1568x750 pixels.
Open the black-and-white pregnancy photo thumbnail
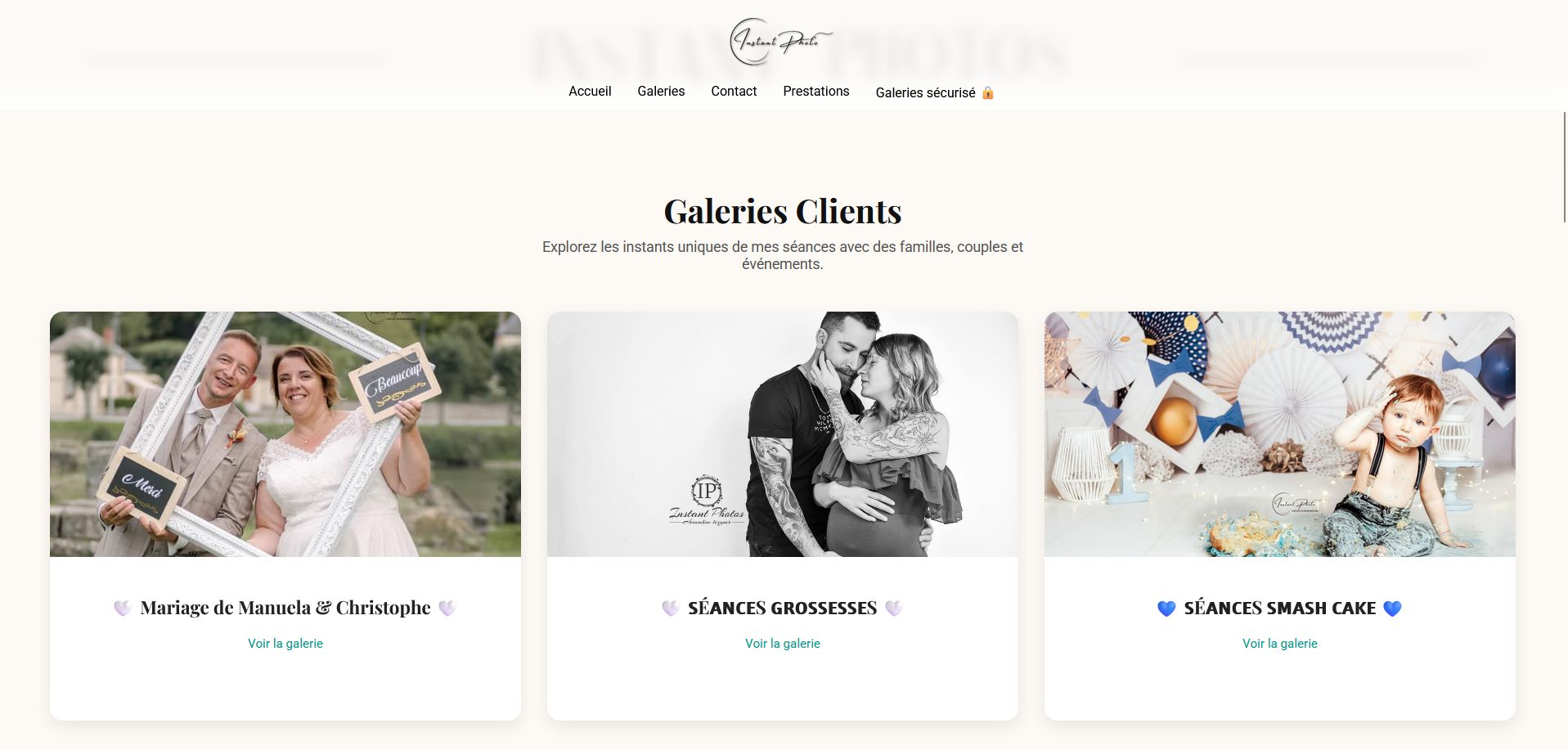click(x=783, y=434)
